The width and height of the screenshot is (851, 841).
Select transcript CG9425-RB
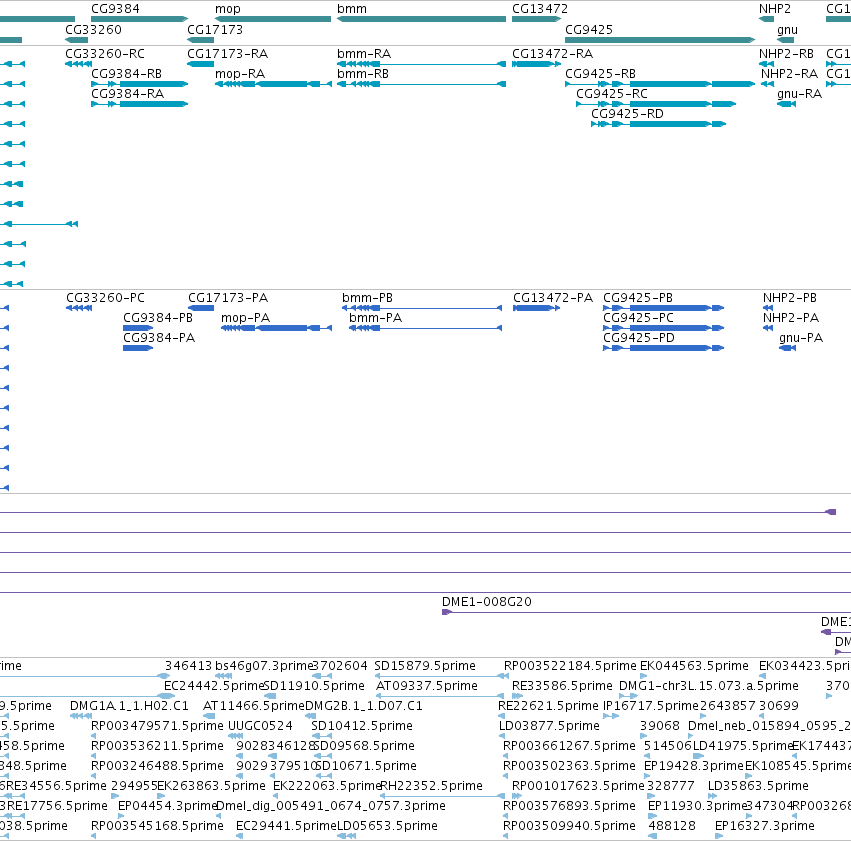660,84
